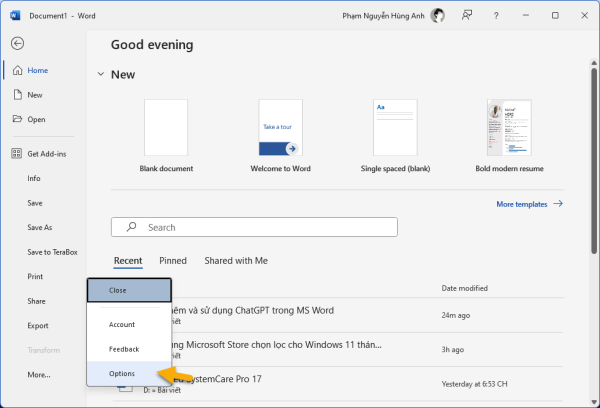600x408 pixels.
Task: Select the Single spaced (blank) template
Action: point(395,127)
